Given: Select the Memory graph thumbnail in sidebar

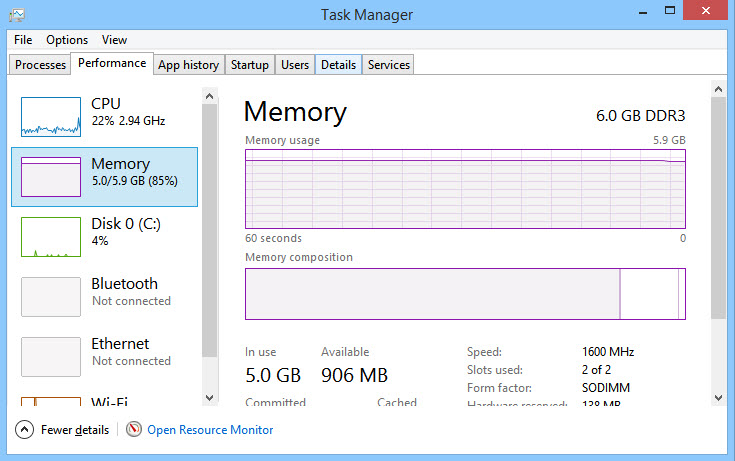Looking at the screenshot, I should click(x=51, y=177).
